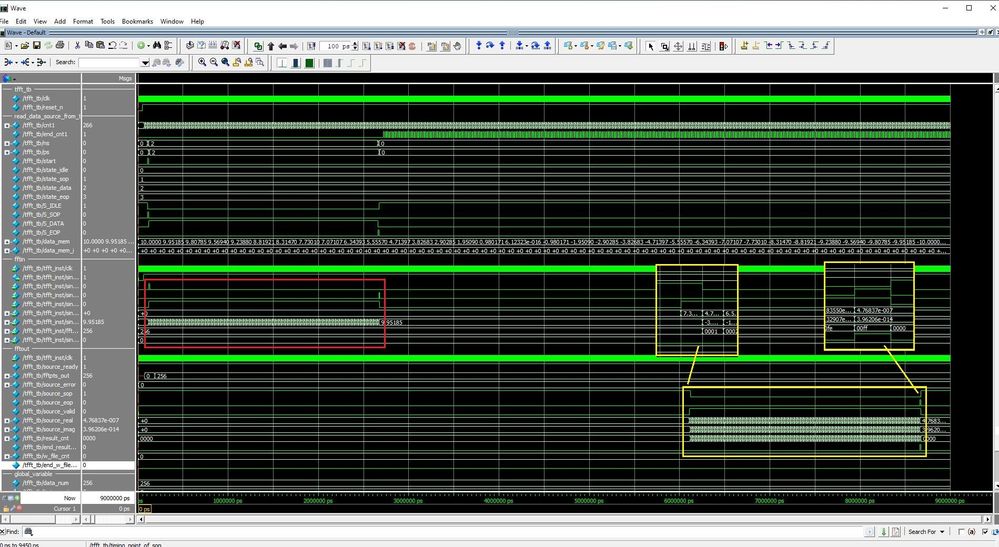Click the Print icon in toolbar
The height and width of the screenshot is (547, 999).
pos(60,45)
